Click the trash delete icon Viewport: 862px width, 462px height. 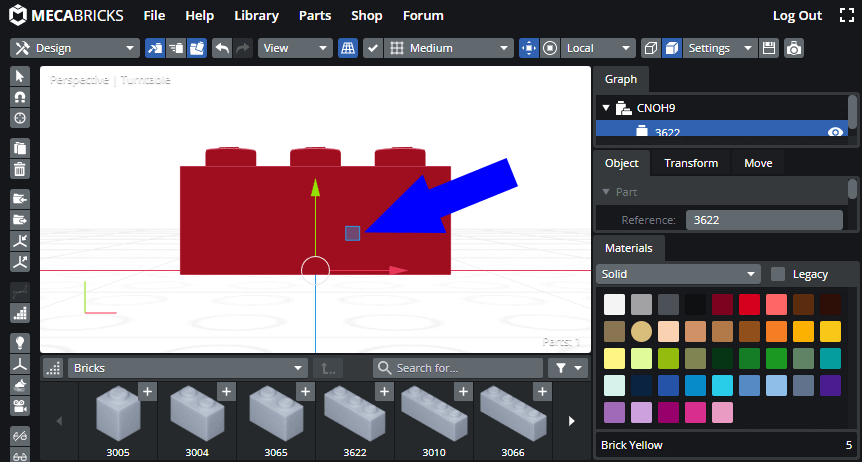pos(19,168)
